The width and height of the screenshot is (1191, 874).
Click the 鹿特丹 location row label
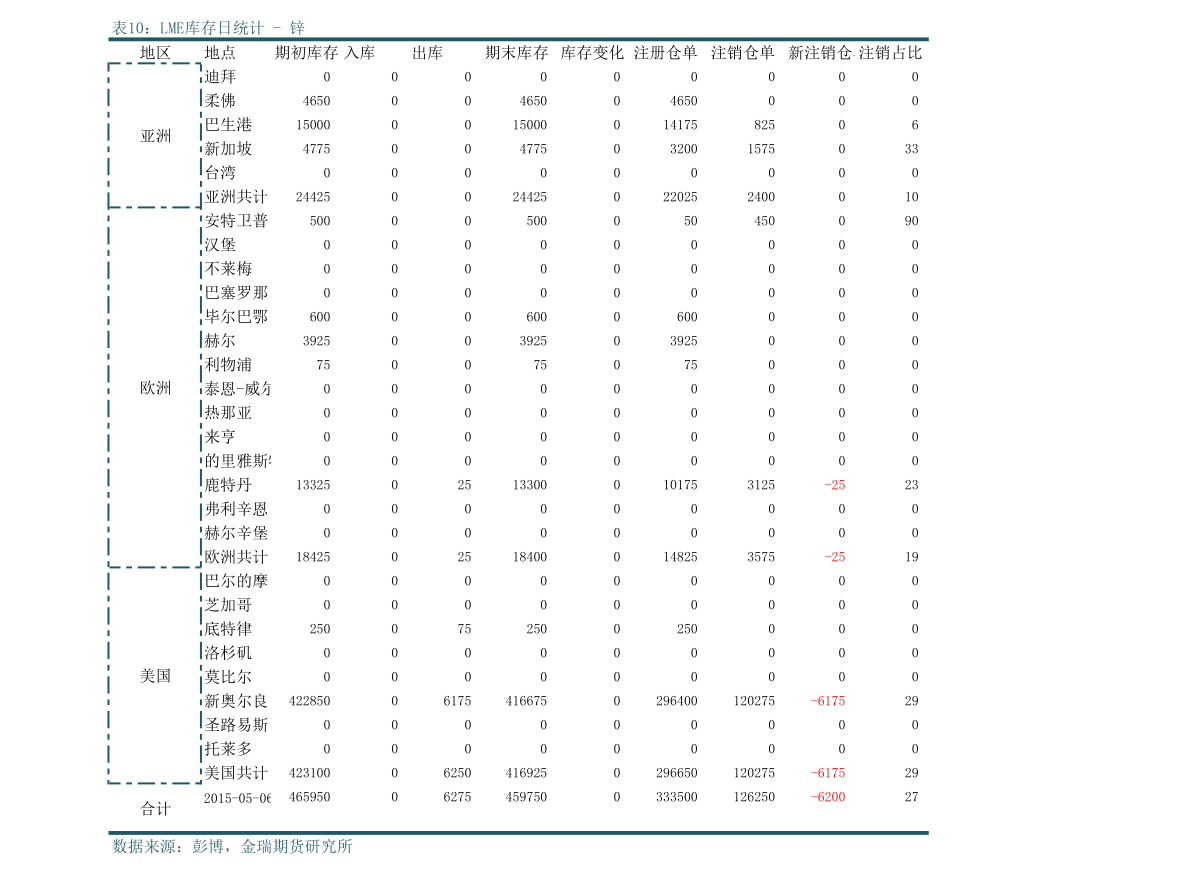228,484
